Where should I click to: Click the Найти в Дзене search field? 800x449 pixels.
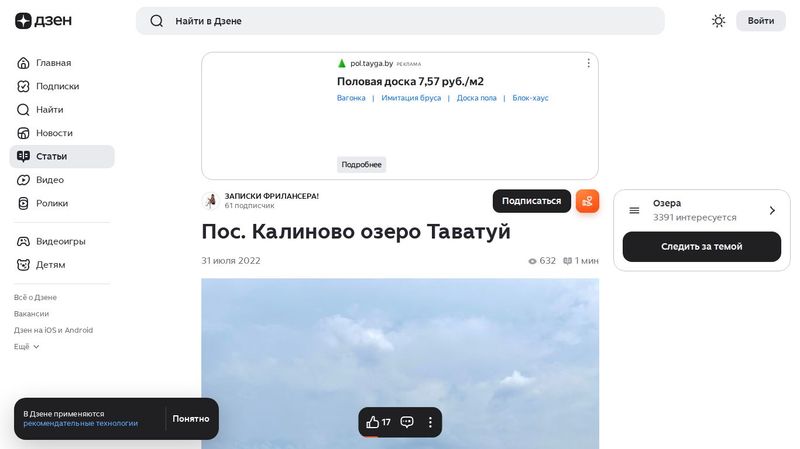(x=400, y=21)
